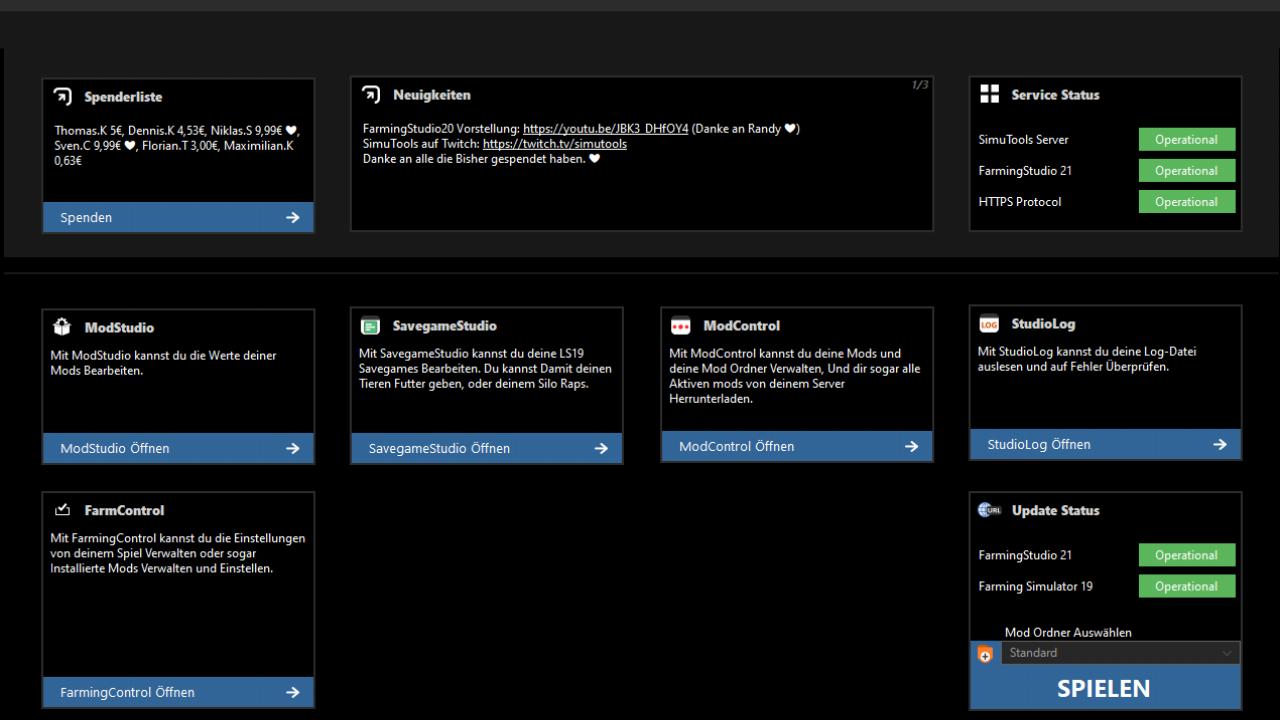Click HTTPS Protocol Operational badge

tap(1187, 202)
